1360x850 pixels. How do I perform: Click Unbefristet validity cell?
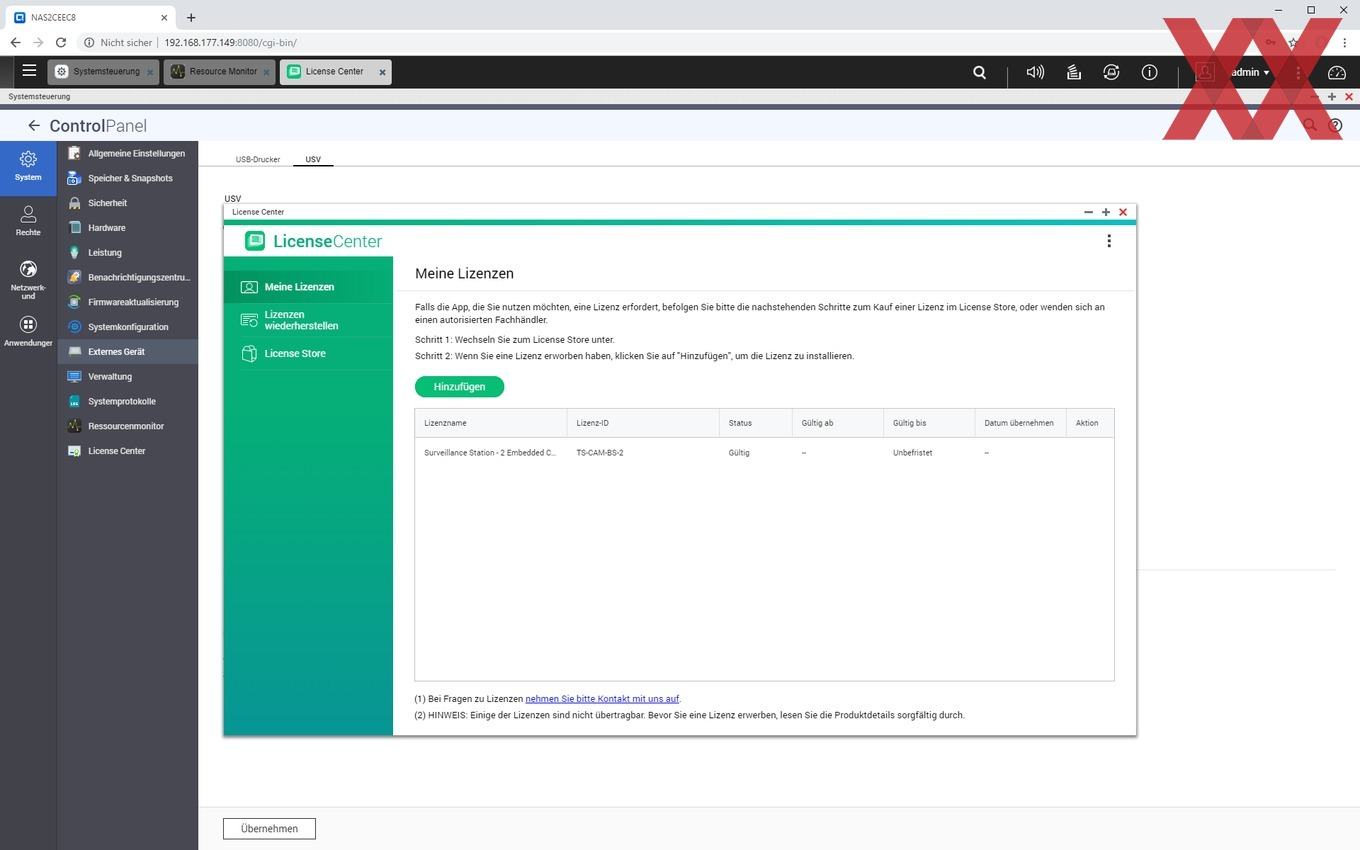click(x=913, y=453)
